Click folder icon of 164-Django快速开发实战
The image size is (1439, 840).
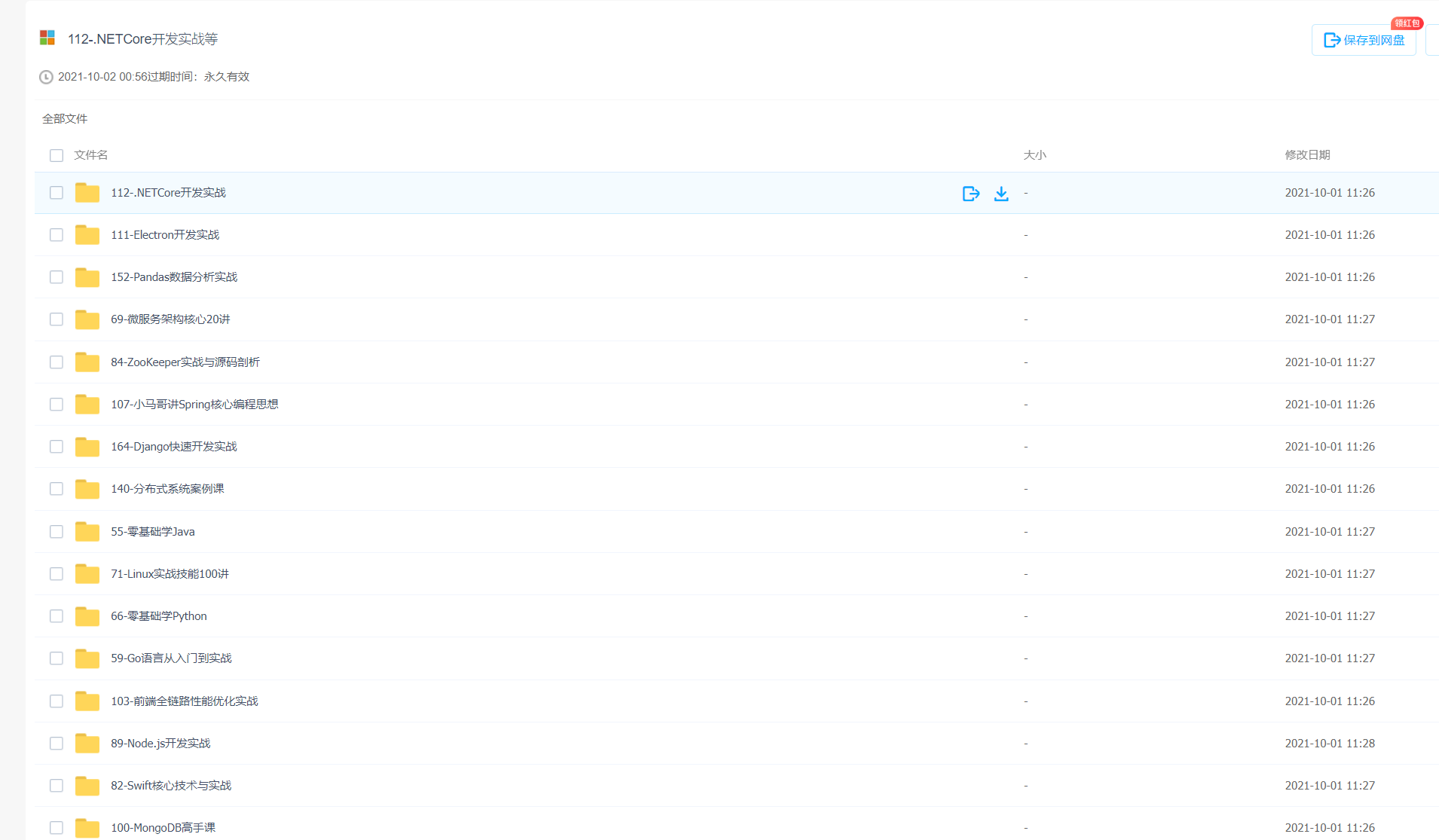[x=87, y=447]
